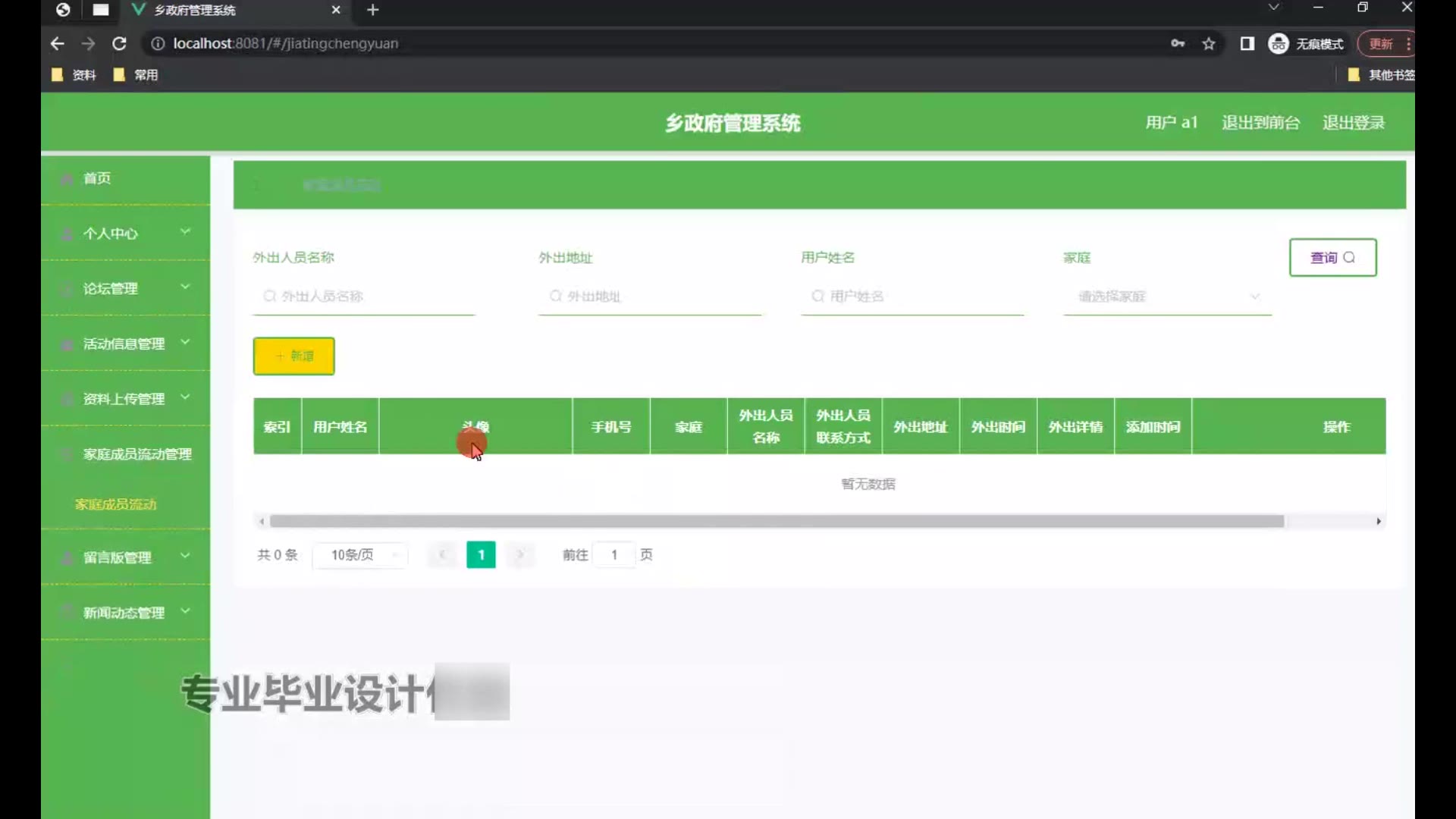
Task: Select 首页 in the sidebar
Action: pyautogui.click(x=97, y=178)
